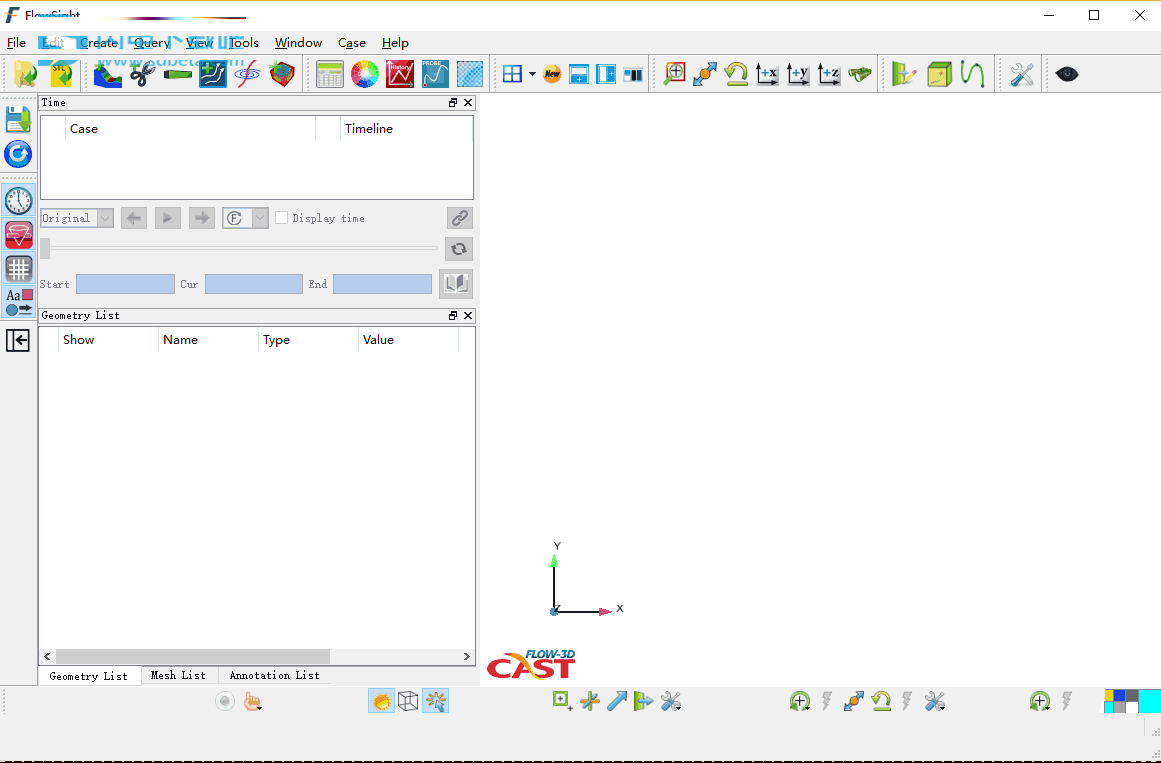Click the chain link button in Time panel
Screen dimensions: 1161x763
point(460,218)
